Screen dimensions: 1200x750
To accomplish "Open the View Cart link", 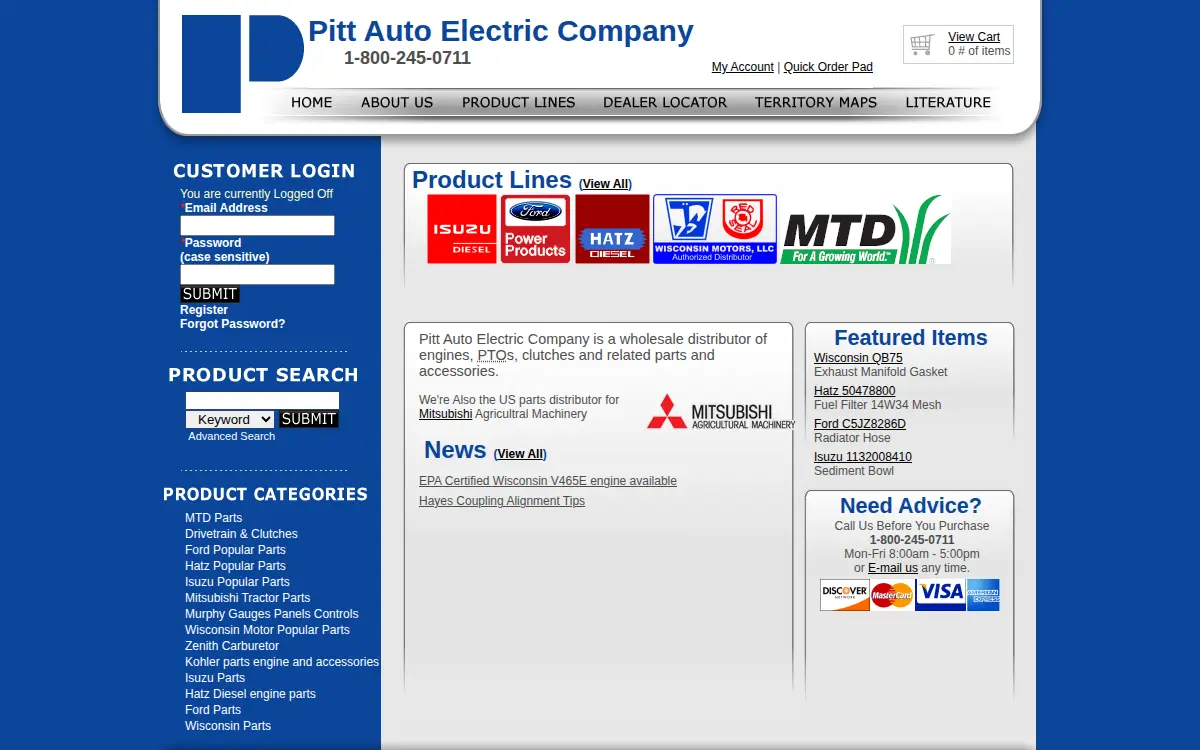I will coord(974,37).
